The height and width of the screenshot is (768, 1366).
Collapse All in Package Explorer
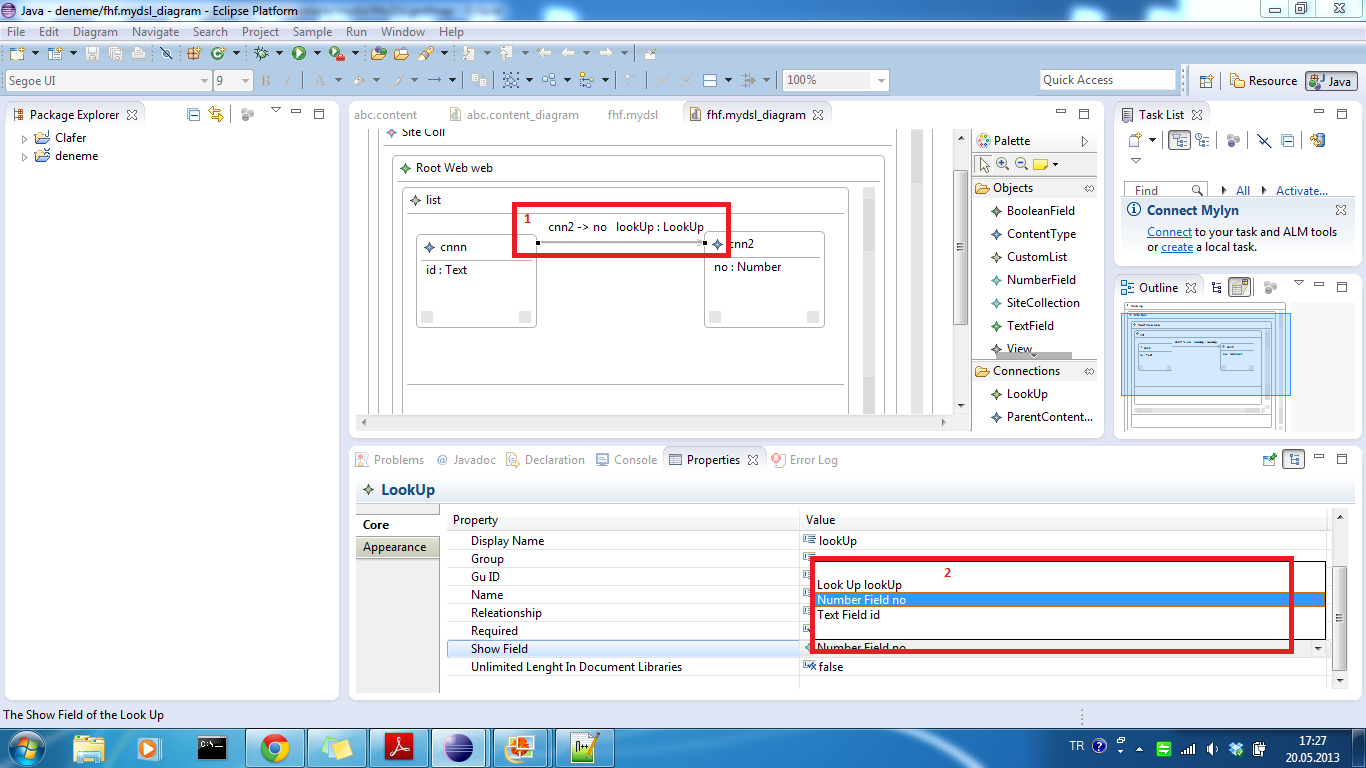194,115
